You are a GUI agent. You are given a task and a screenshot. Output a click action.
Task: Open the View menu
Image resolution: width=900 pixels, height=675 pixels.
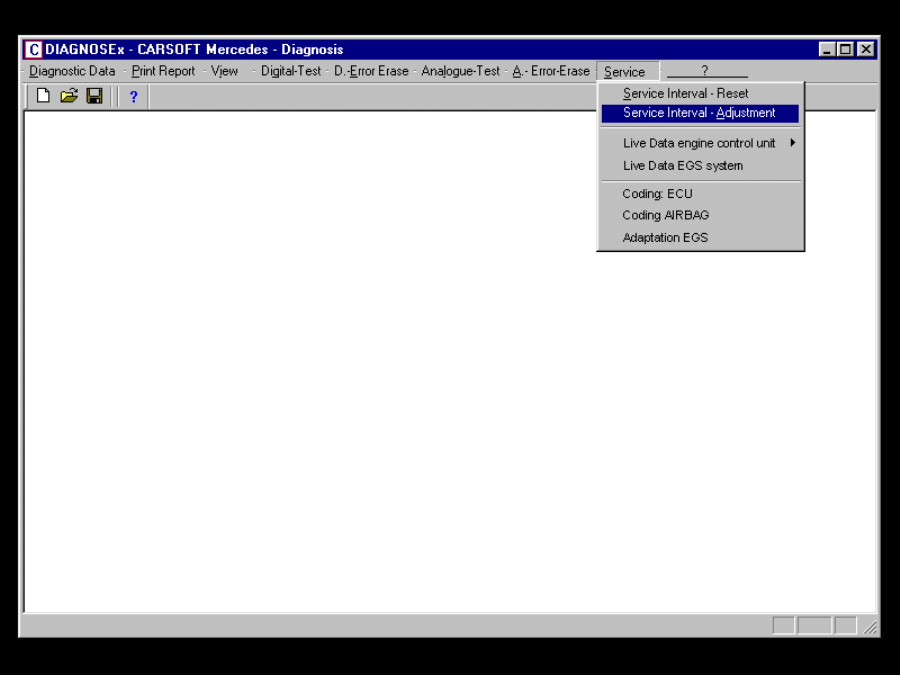click(x=225, y=71)
